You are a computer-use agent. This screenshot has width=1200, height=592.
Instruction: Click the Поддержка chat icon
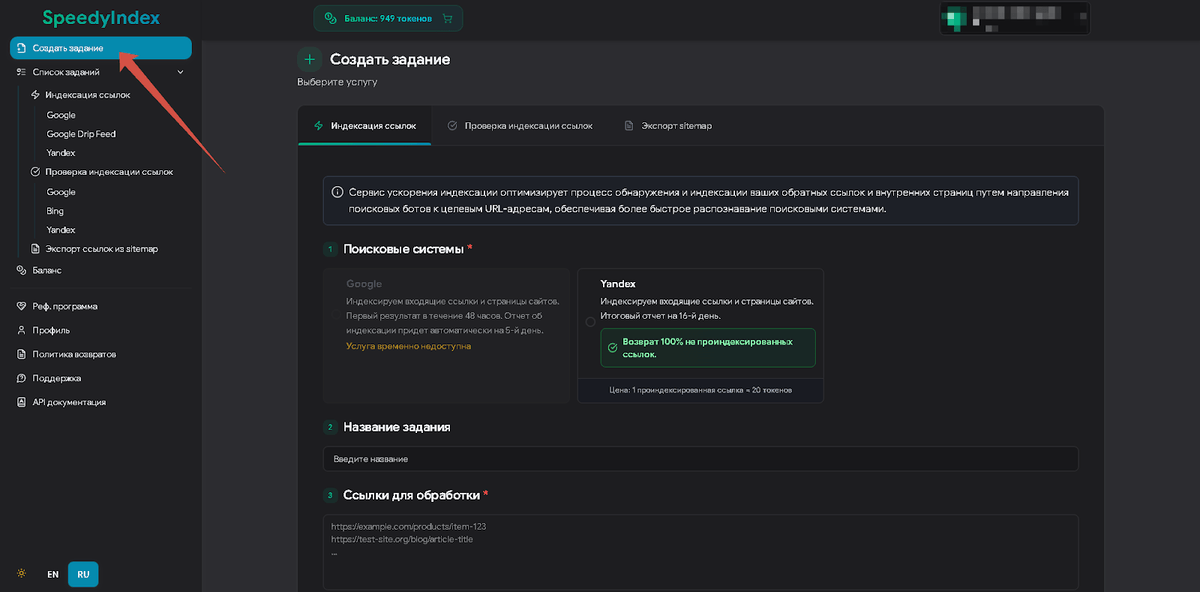click(22, 378)
